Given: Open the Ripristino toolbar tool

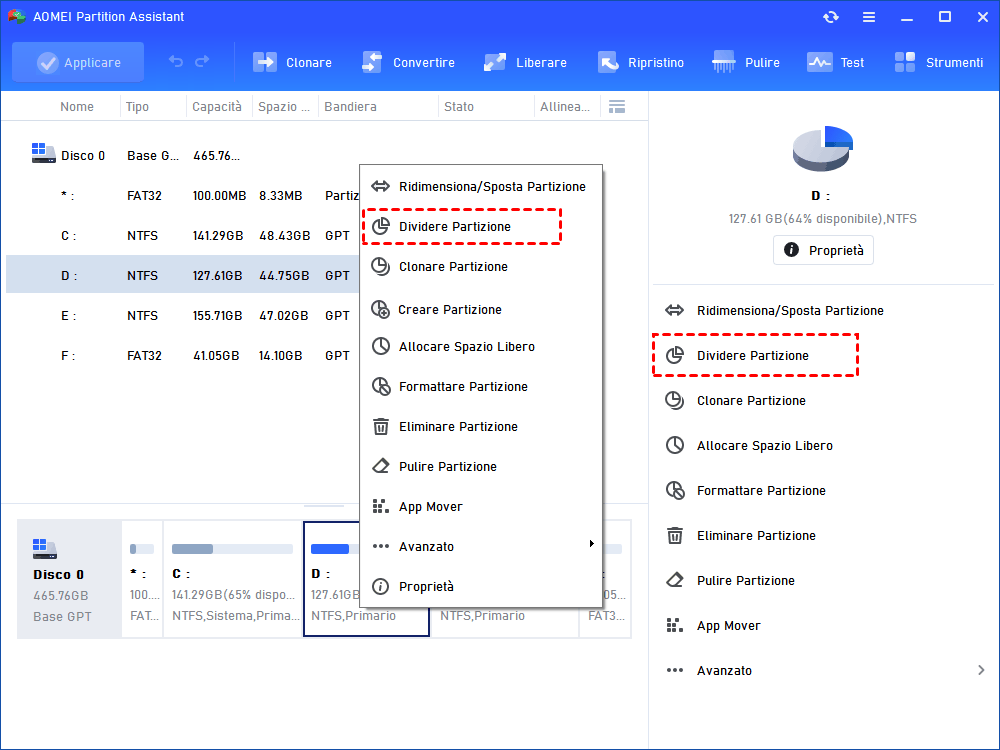Looking at the screenshot, I should [640, 62].
